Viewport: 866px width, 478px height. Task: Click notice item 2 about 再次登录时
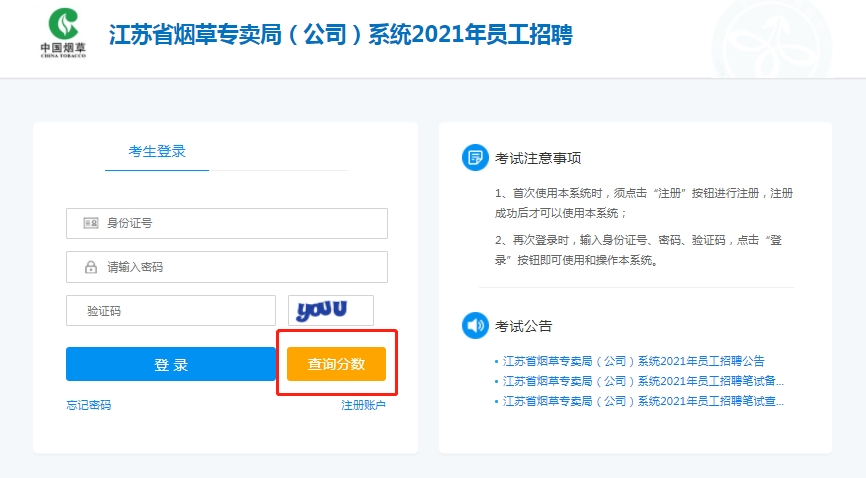[x=638, y=250]
